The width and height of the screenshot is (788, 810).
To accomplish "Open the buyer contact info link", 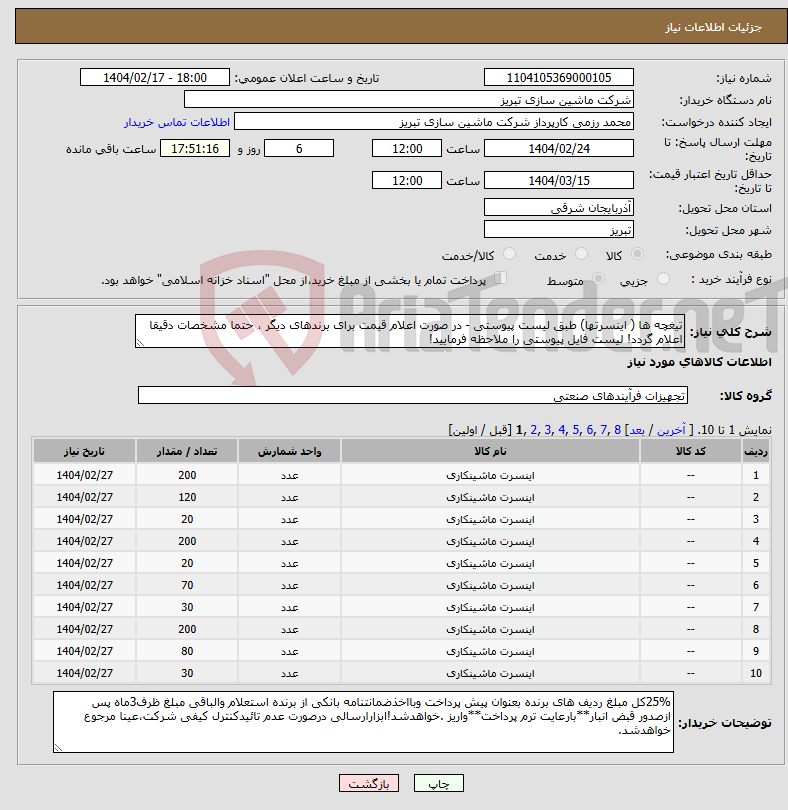I will click(x=177, y=122).
